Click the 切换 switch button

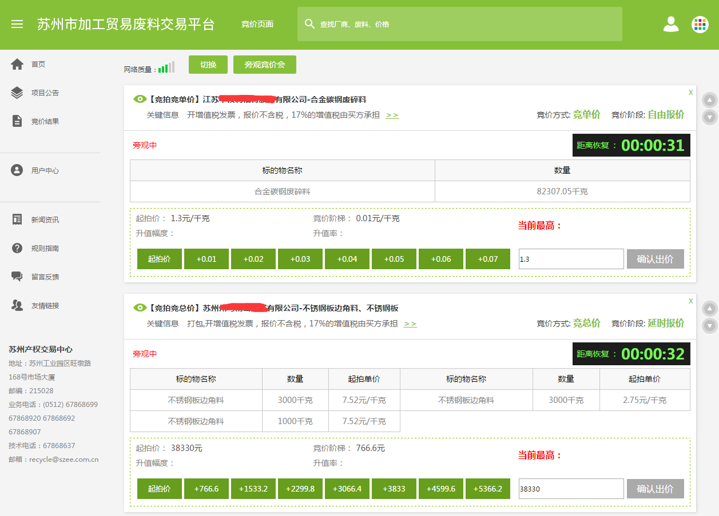(x=208, y=64)
